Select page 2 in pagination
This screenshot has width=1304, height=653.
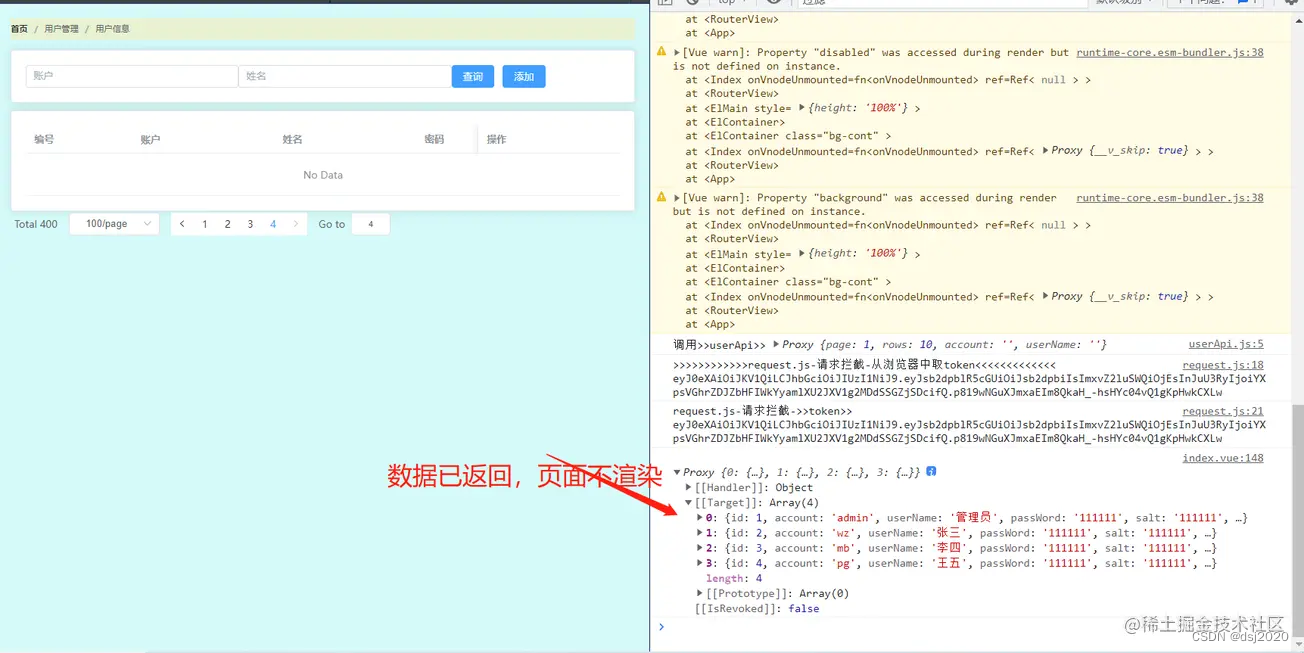coord(227,224)
